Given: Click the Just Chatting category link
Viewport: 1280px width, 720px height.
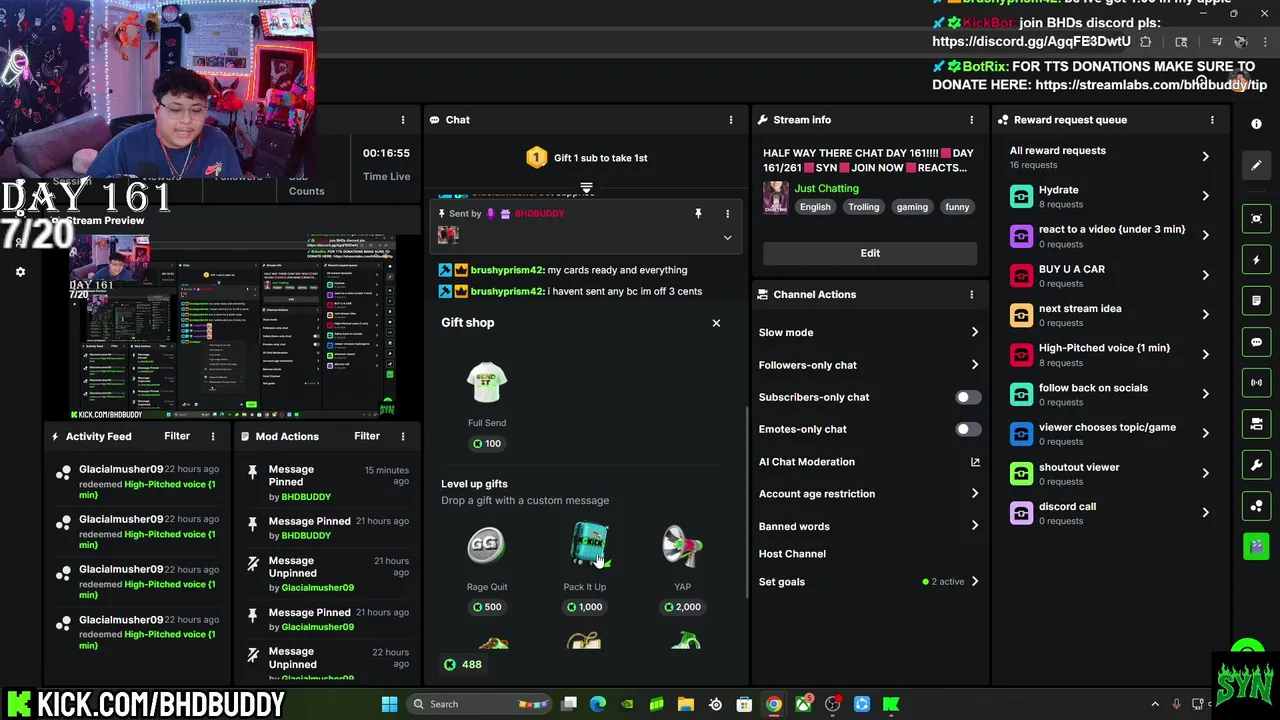Looking at the screenshot, I should (826, 188).
